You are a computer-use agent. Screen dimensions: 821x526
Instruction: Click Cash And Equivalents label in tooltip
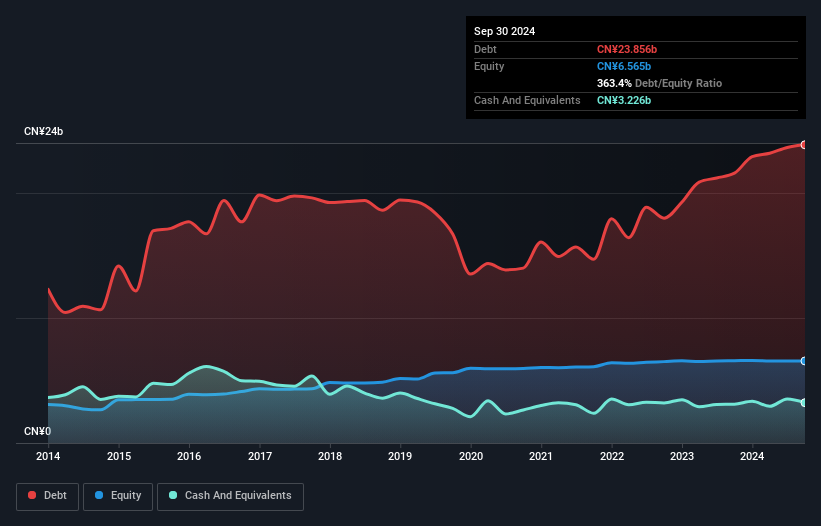(527, 100)
